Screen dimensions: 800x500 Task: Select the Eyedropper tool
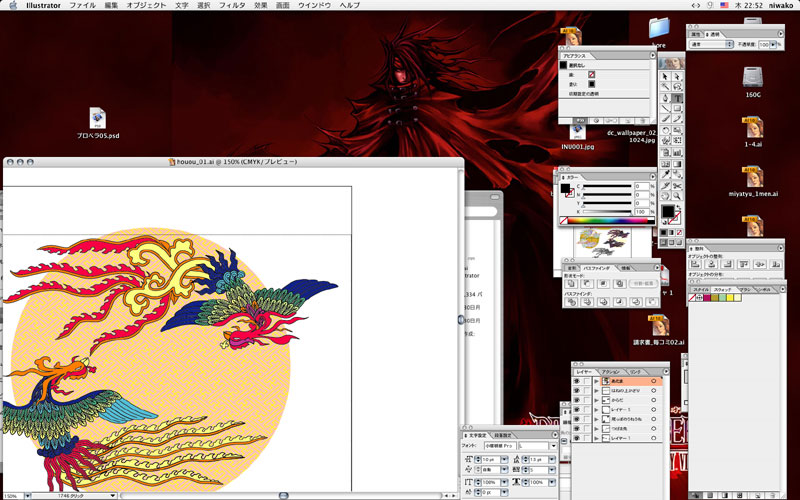[665, 175]
